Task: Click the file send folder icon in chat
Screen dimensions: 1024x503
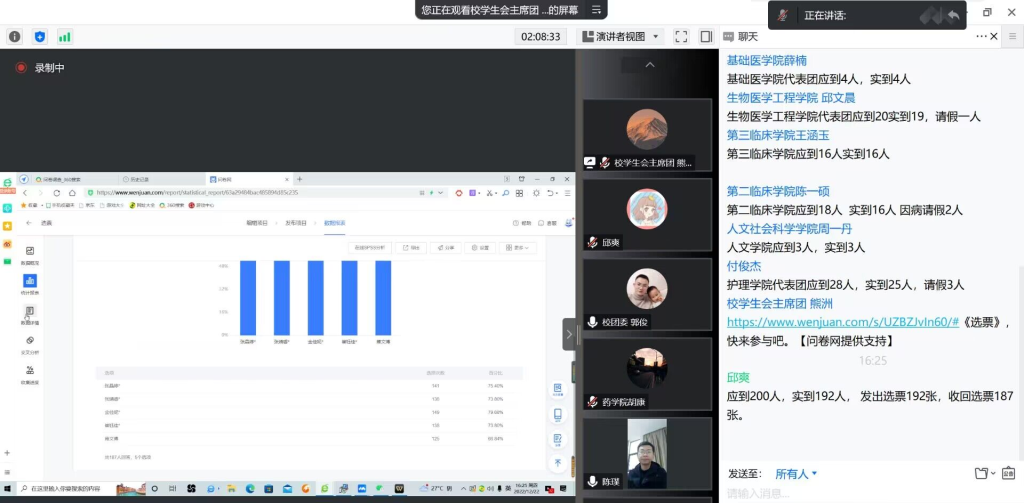Action: pos(982,473)
